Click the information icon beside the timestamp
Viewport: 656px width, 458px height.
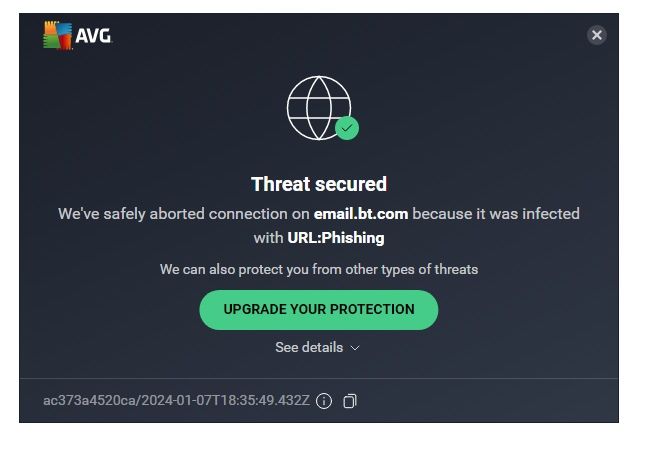click(x=323, y=401)
